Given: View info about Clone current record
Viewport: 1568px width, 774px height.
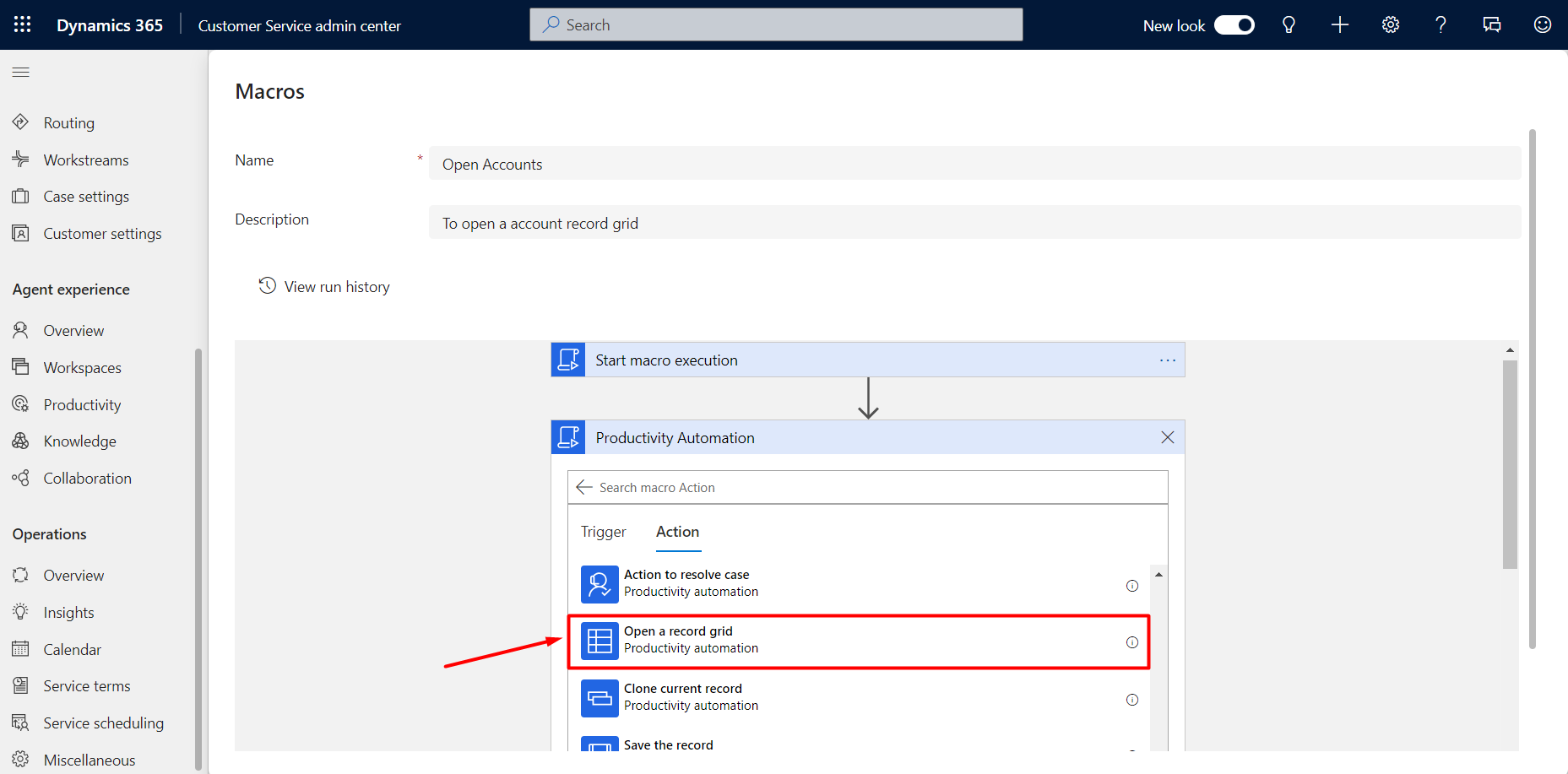Looking at the screenshot, I should 1131,699.
